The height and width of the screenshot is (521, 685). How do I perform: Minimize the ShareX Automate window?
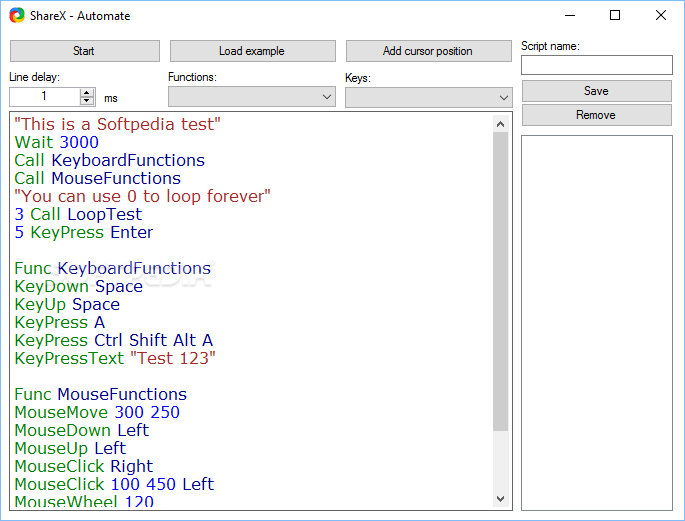point(570,15)
